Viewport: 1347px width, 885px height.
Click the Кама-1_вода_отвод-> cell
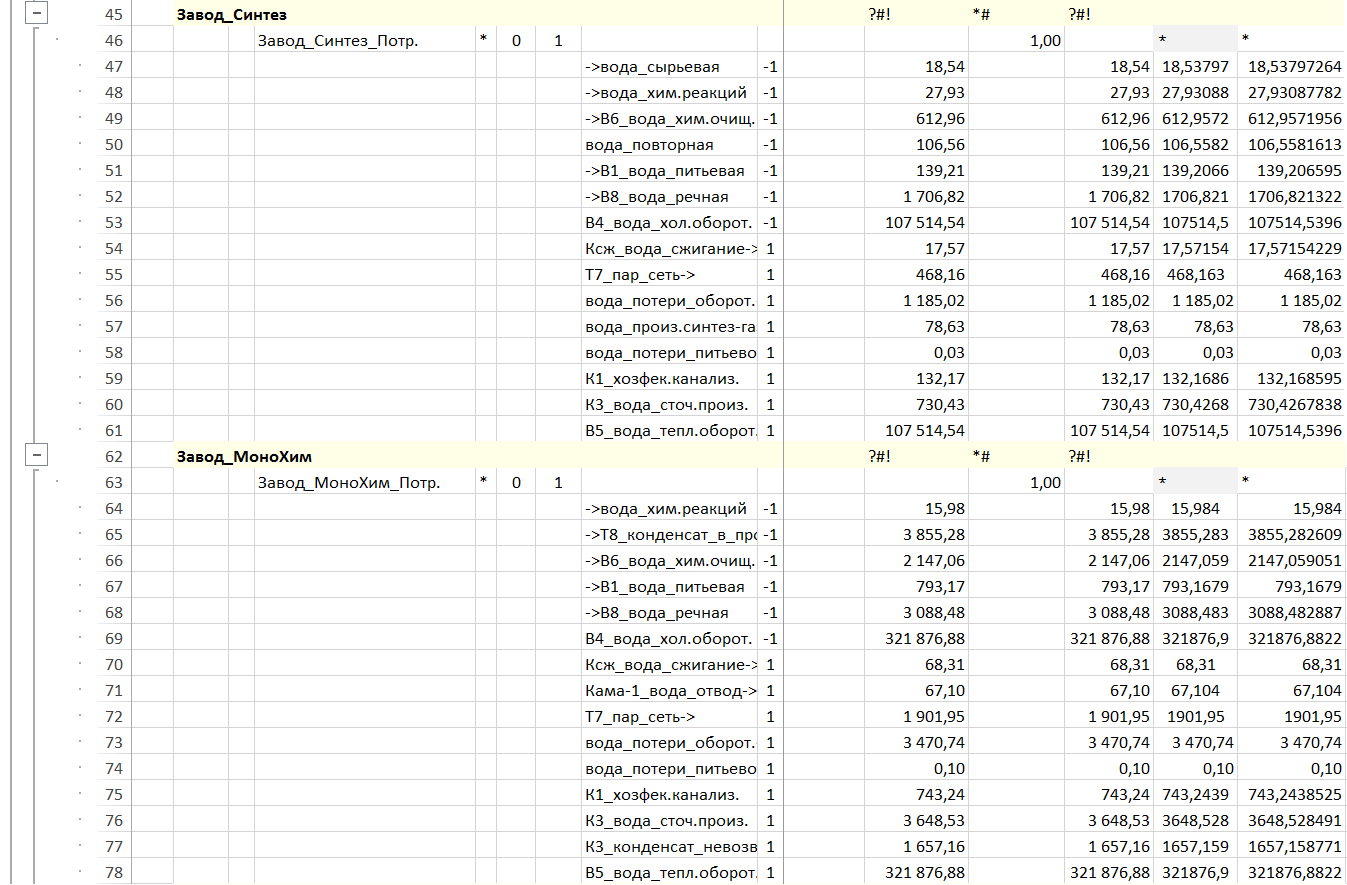pos(670,691)
